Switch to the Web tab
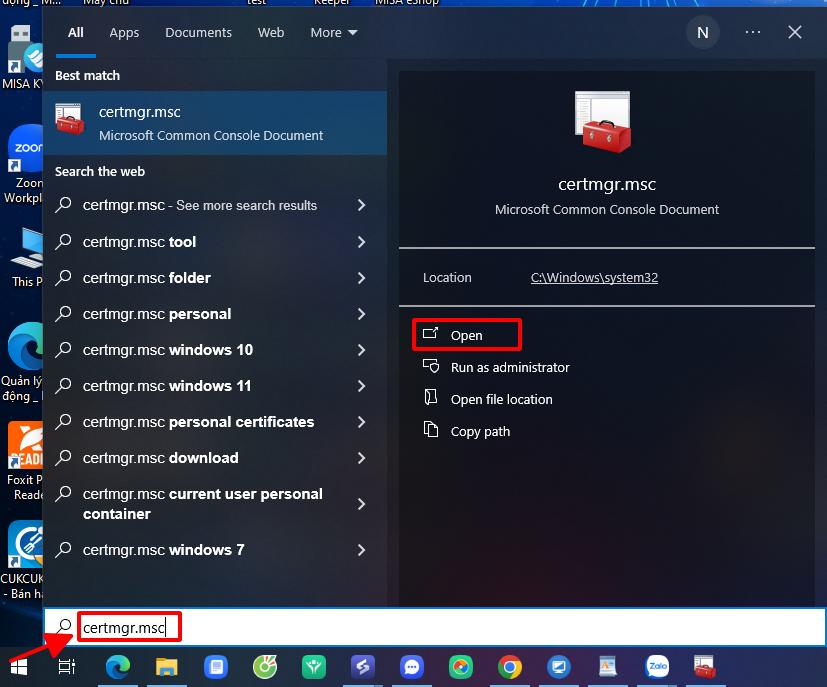 coord(271,33)
